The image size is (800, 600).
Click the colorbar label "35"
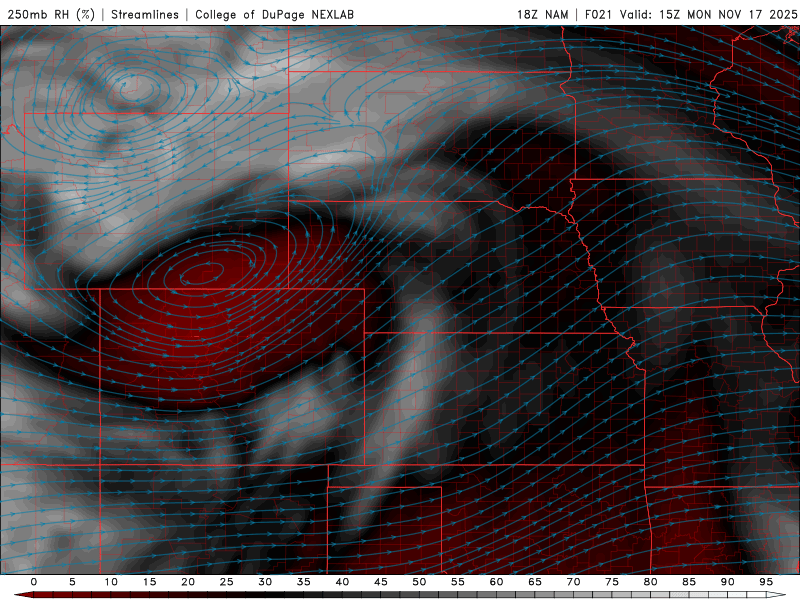coord(303,582)
